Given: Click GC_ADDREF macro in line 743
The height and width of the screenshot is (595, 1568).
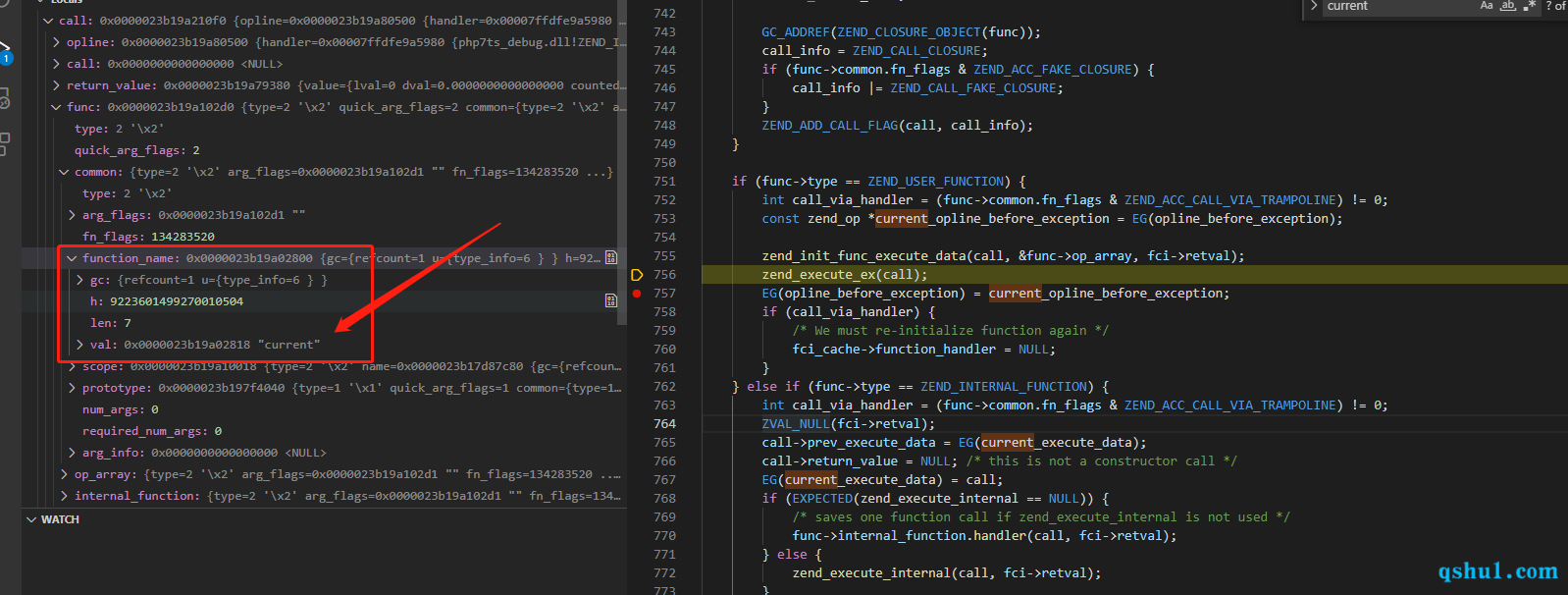Looking at the screenshot, I should tap(795, 32).
